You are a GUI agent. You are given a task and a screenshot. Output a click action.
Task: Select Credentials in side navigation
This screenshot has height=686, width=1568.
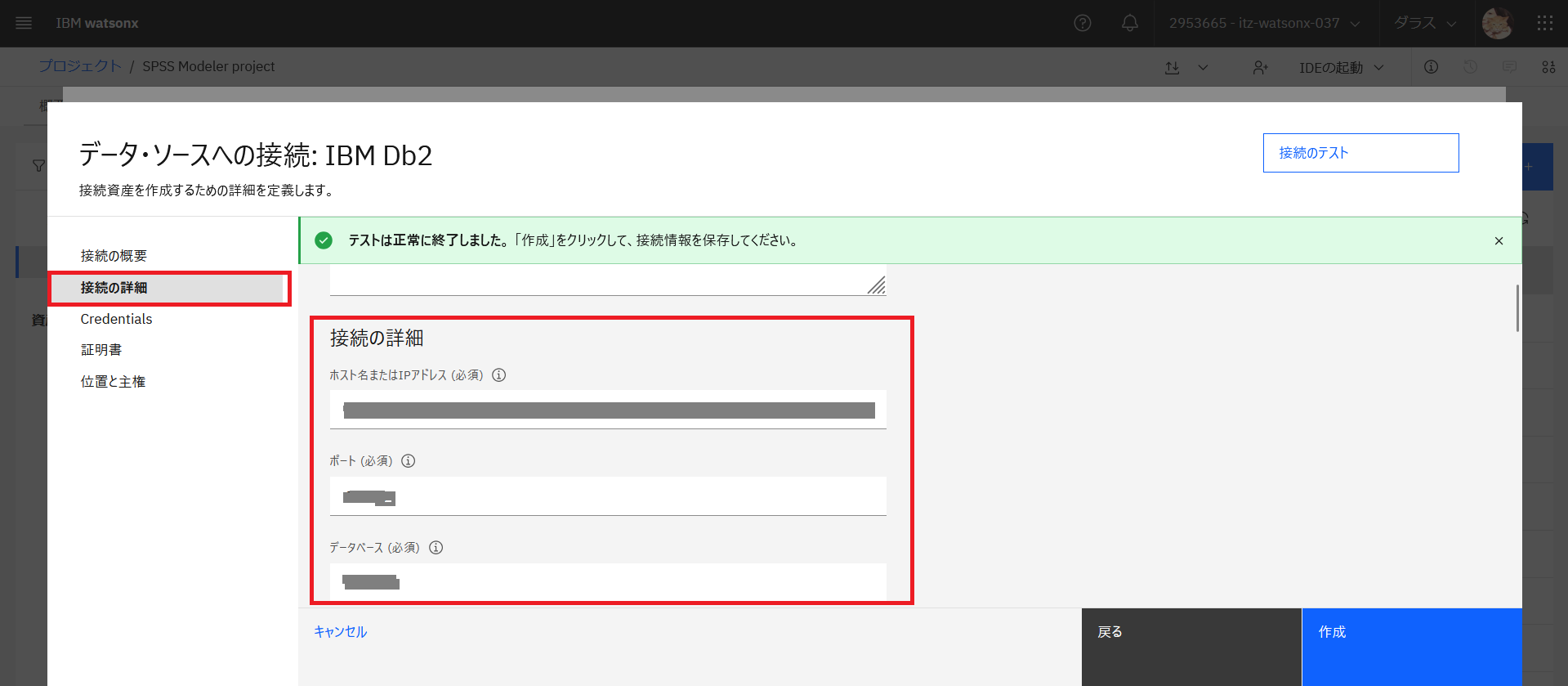[x=116, y=319]
